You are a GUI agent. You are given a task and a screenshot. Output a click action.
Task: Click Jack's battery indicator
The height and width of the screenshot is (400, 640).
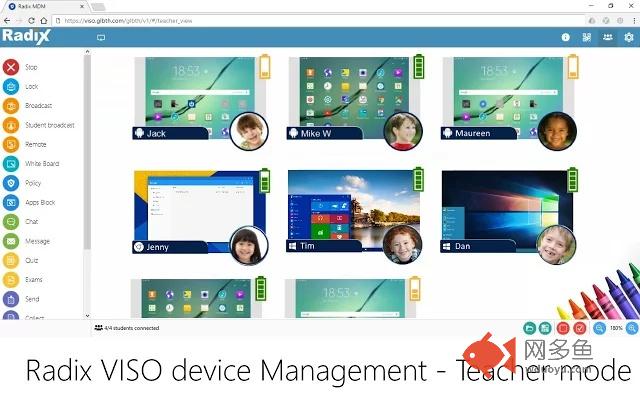point(265,67)
